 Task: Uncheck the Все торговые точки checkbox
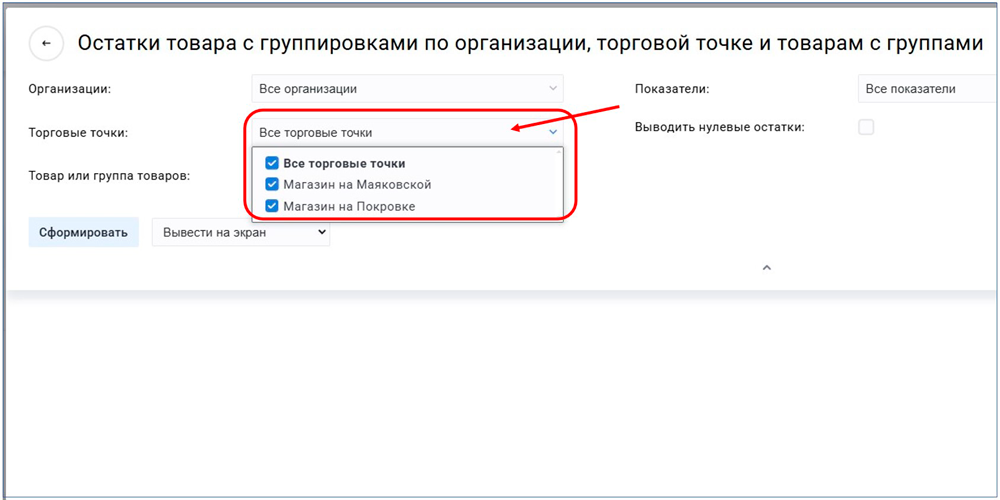pos(272,163)
